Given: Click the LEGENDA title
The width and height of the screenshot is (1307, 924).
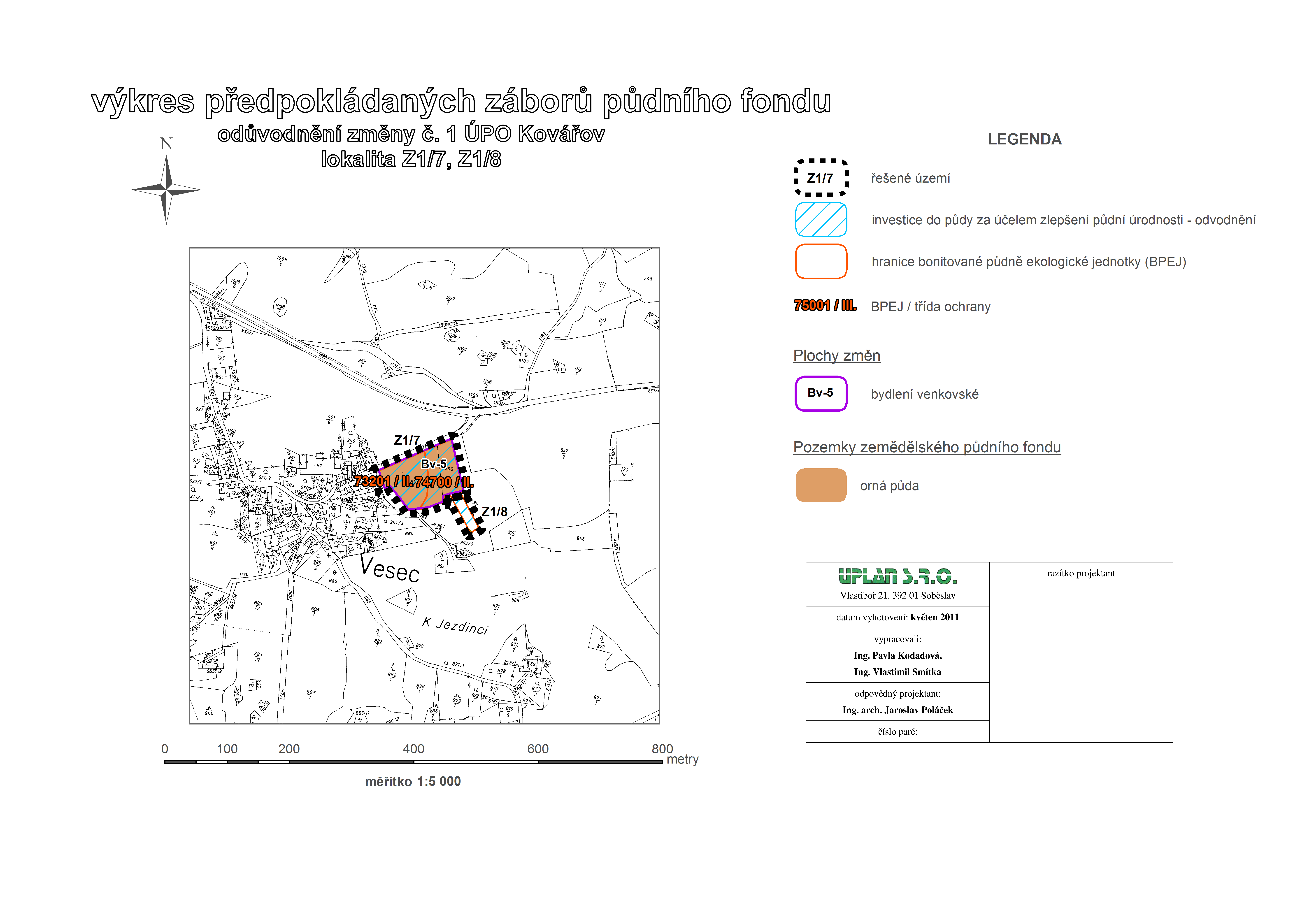Looking at the screenshot, I should pos(1024,139).
